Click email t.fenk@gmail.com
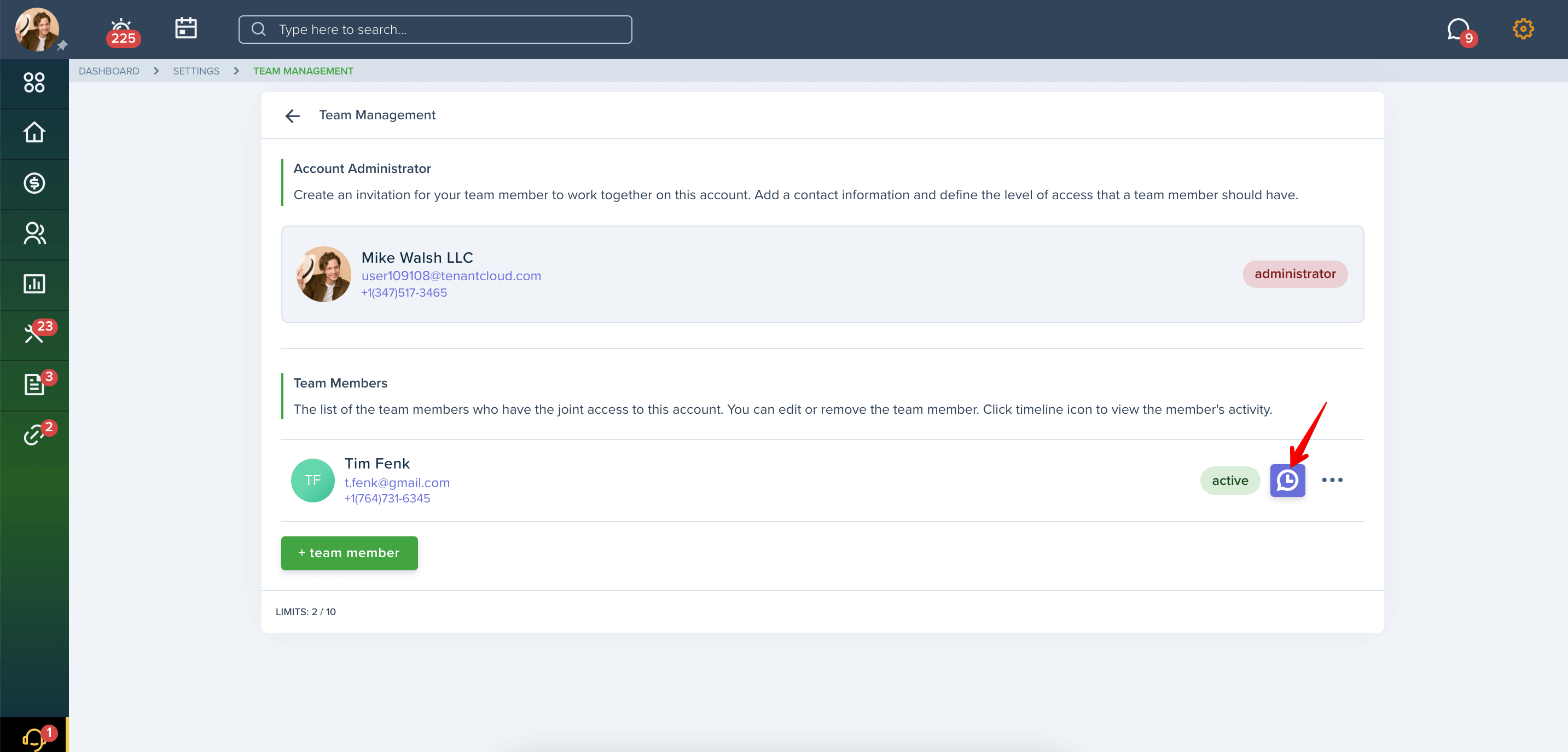 point(397,482)
